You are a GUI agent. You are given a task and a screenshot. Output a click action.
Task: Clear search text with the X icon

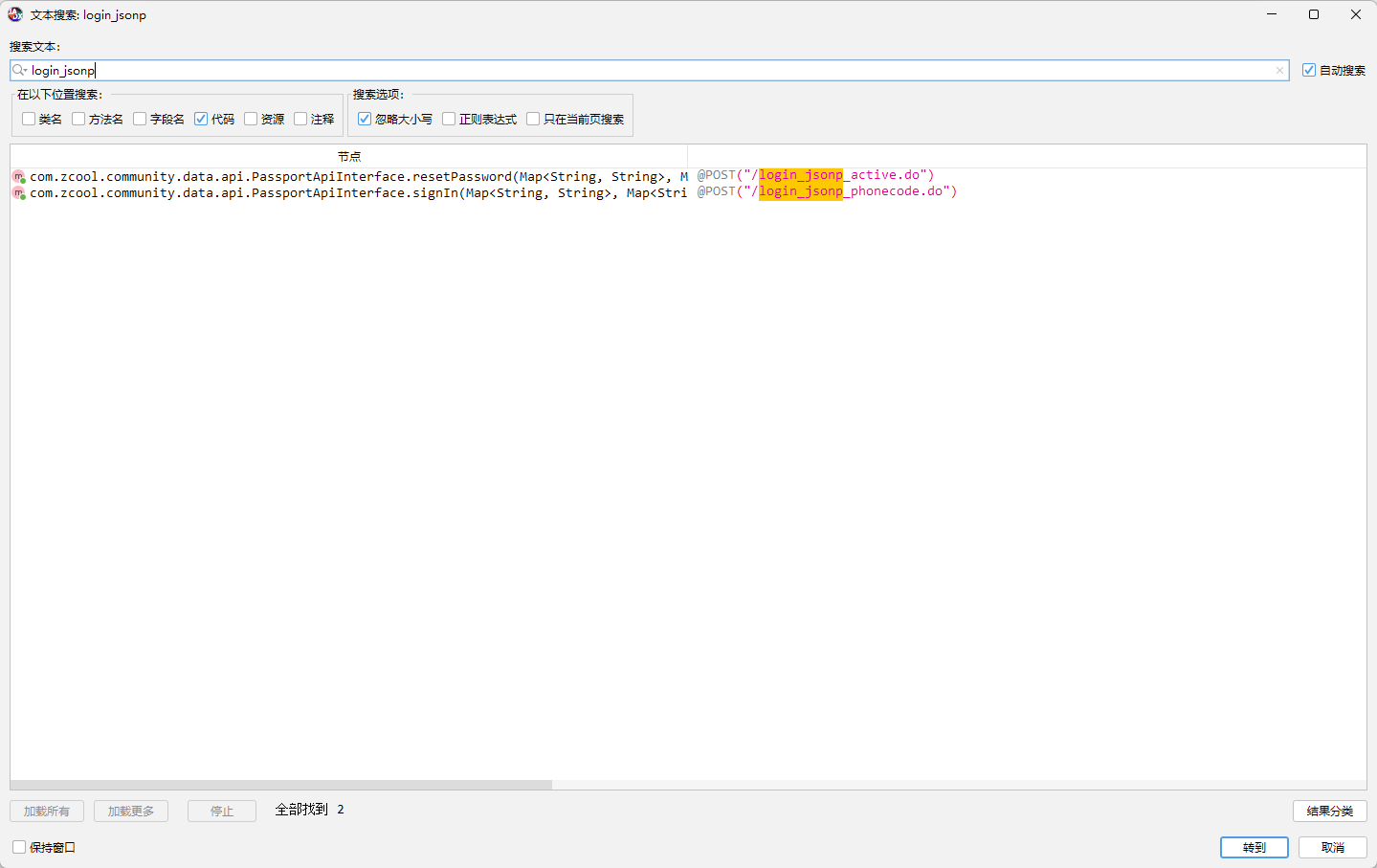1279,70
